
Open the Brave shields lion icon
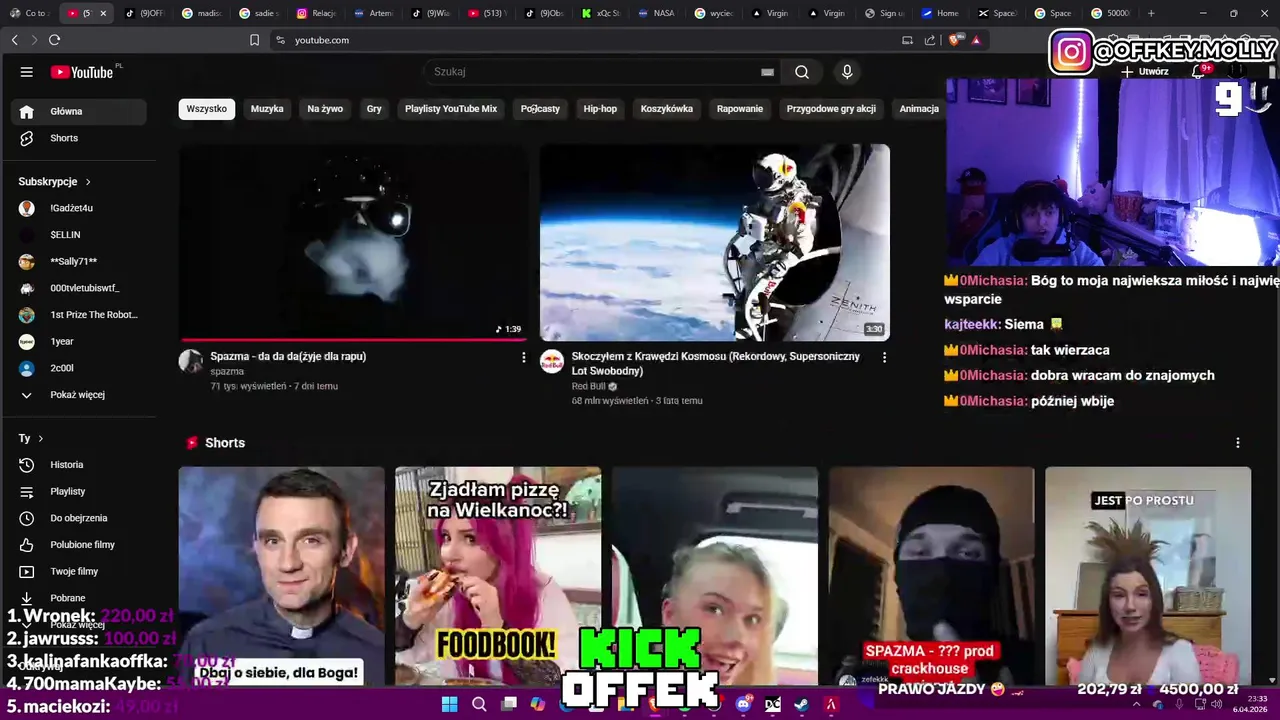(x=954, y=40)
